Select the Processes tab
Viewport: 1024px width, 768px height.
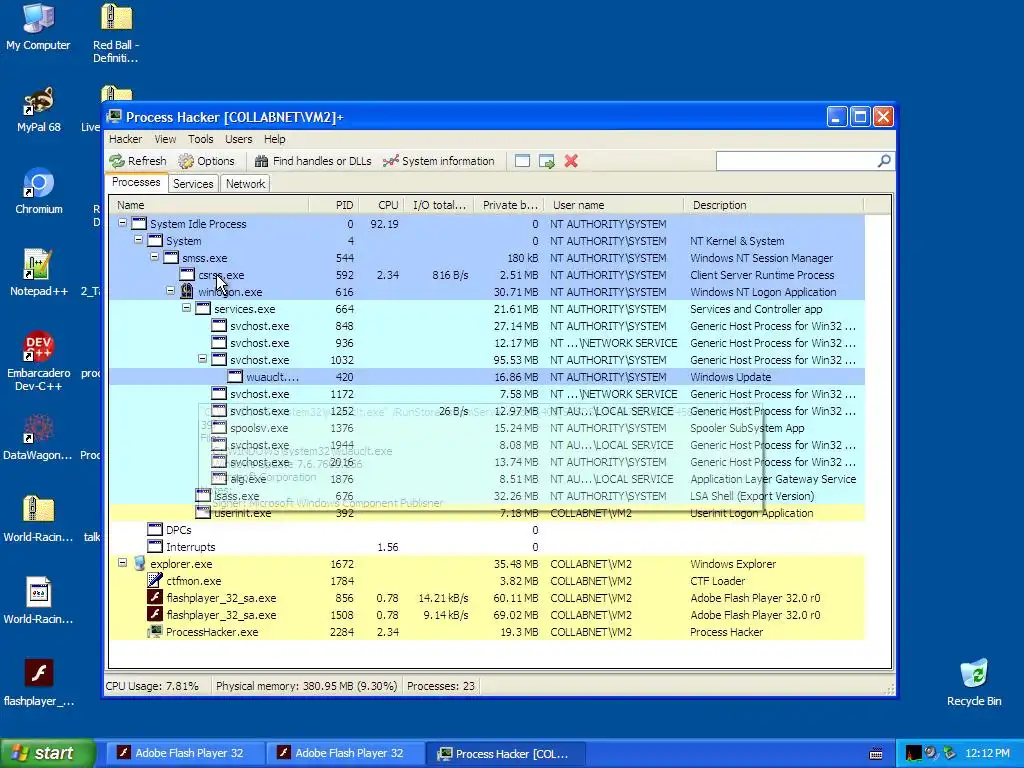pyautogui.click(x=136, y=182)
